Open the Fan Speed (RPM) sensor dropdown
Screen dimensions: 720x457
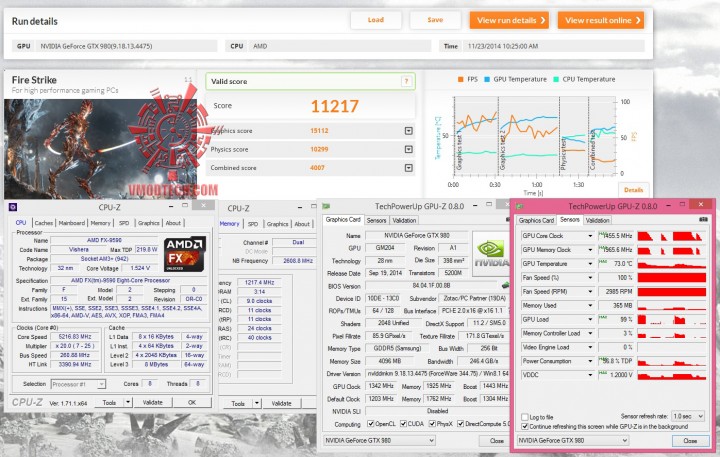click(590, 292)
